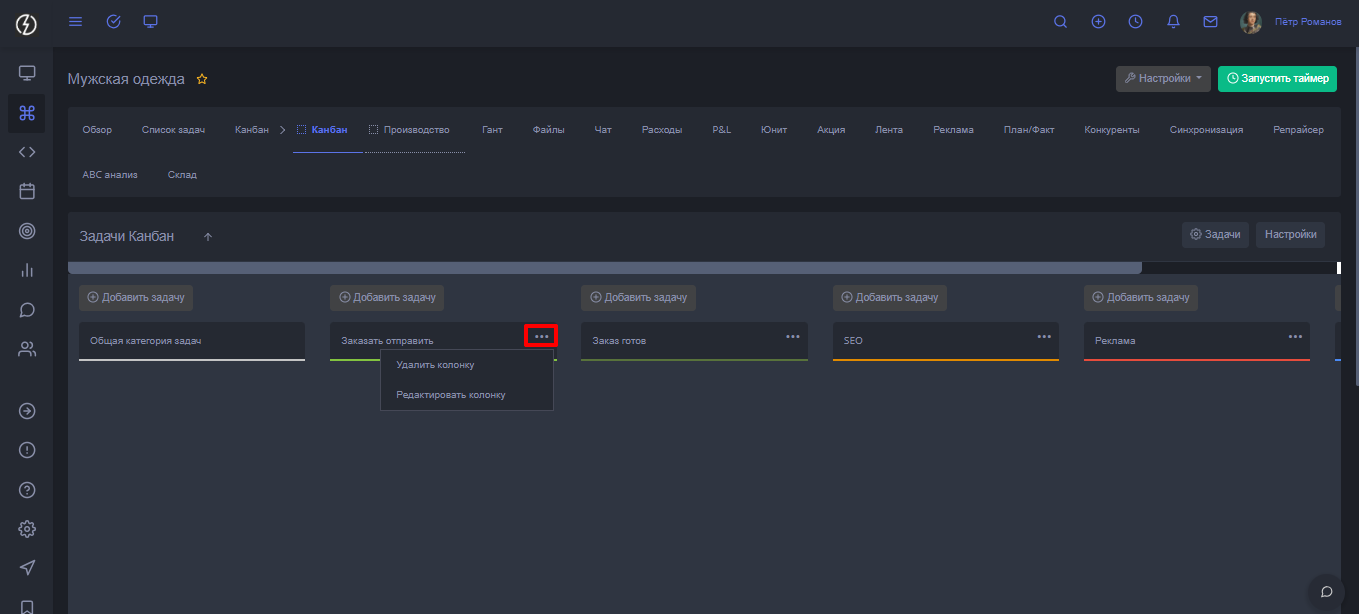This screenshot has height=614, width=1359.
Task: Expand the Настройки dropdown near timer button
Action: click(1163, 79)
